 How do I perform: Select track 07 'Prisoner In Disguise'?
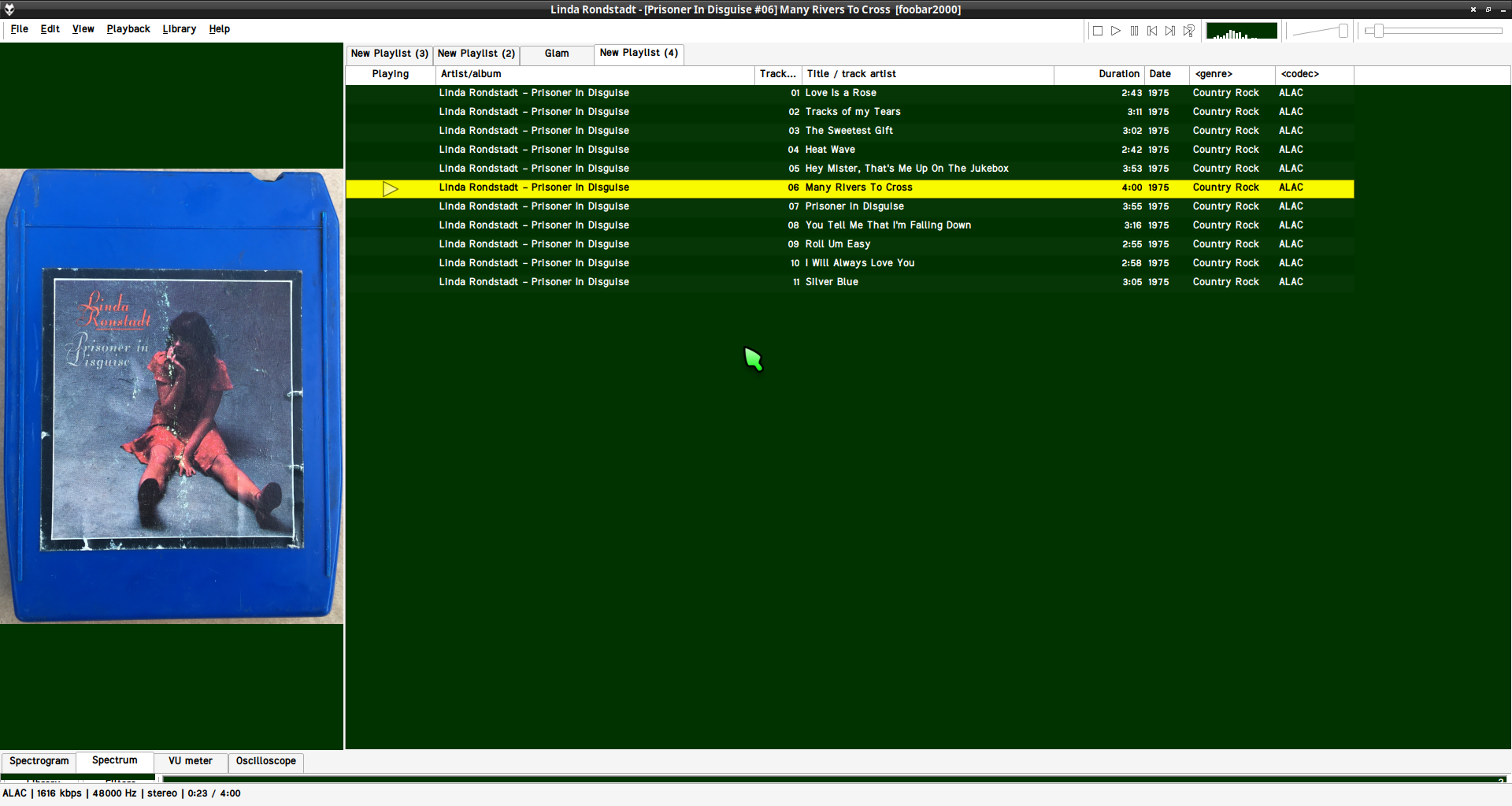tap(850, 206)
